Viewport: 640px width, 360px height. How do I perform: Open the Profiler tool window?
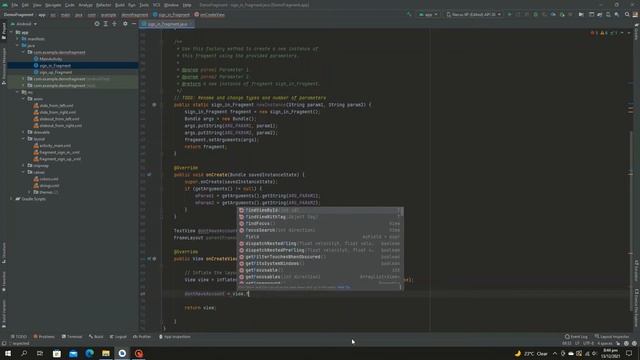(x=142, y=337)
